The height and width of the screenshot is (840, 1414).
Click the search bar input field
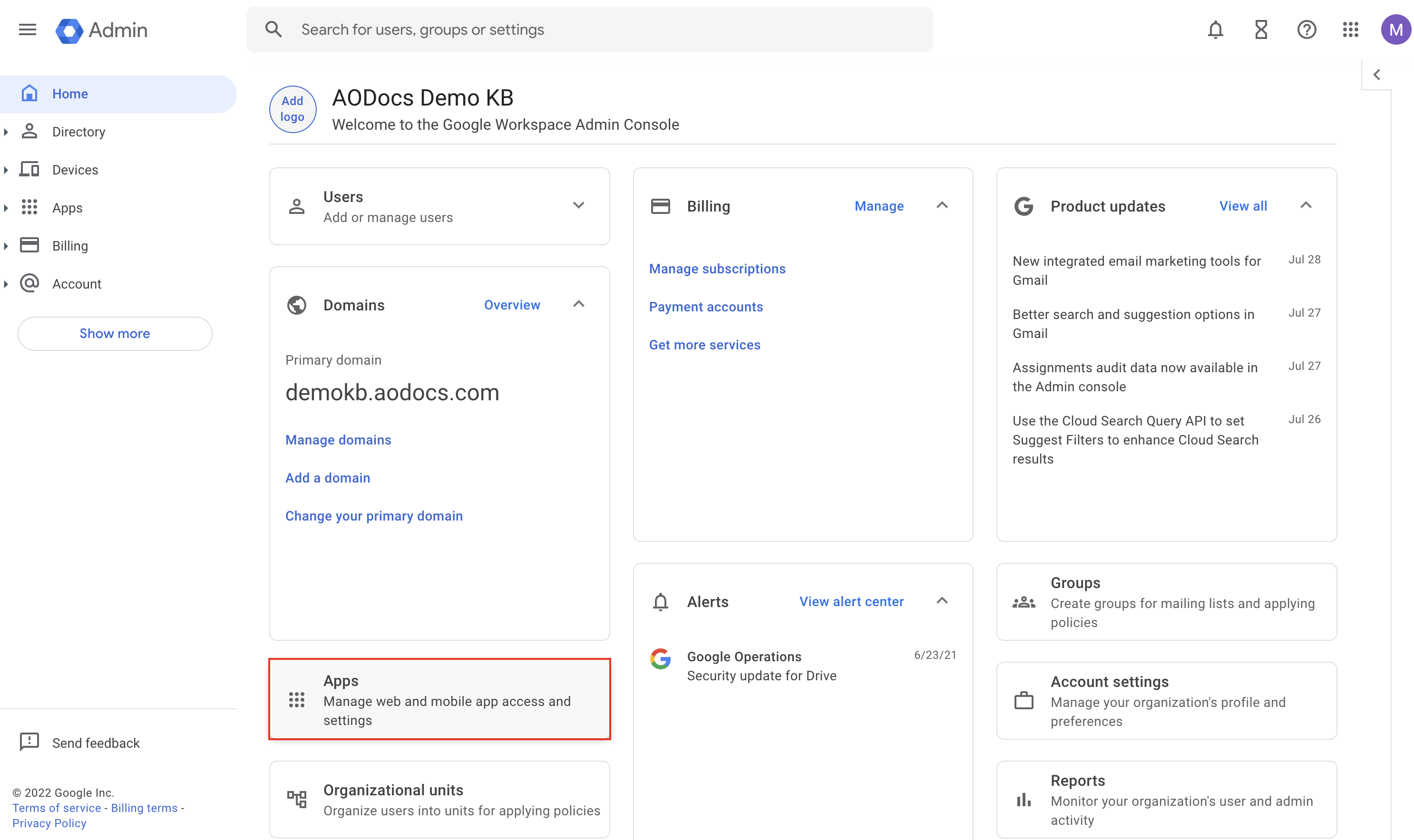click(x=590, y=29)
